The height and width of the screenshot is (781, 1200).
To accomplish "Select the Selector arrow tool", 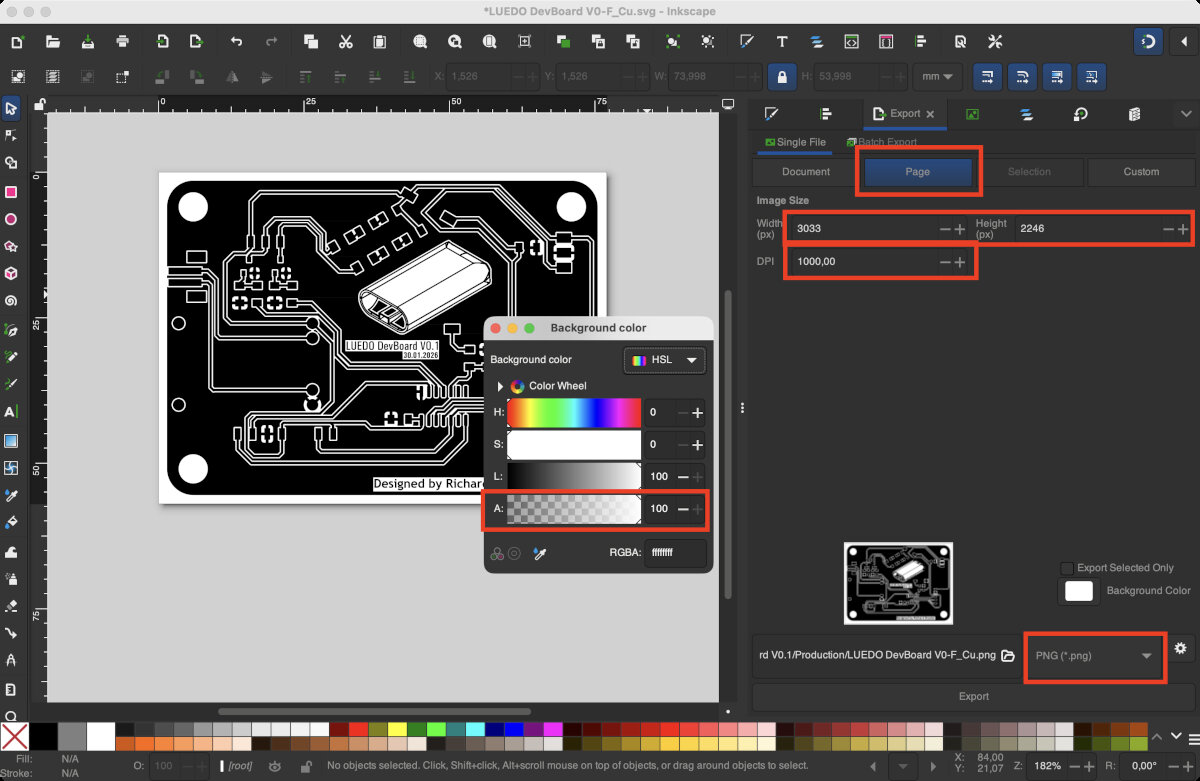I will click(11, 108).
